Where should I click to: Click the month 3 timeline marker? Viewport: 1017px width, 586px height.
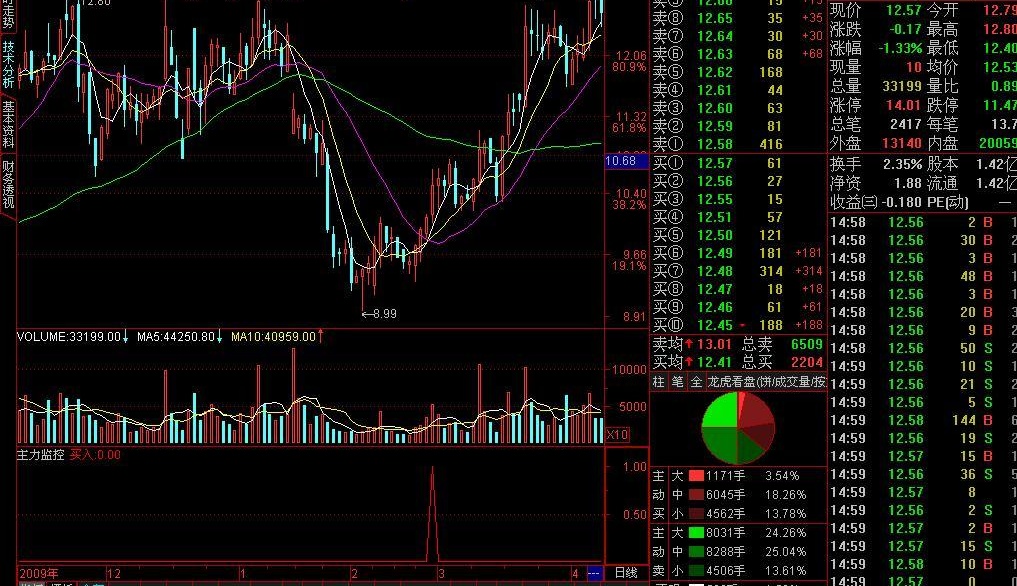(x=441, y=574)
